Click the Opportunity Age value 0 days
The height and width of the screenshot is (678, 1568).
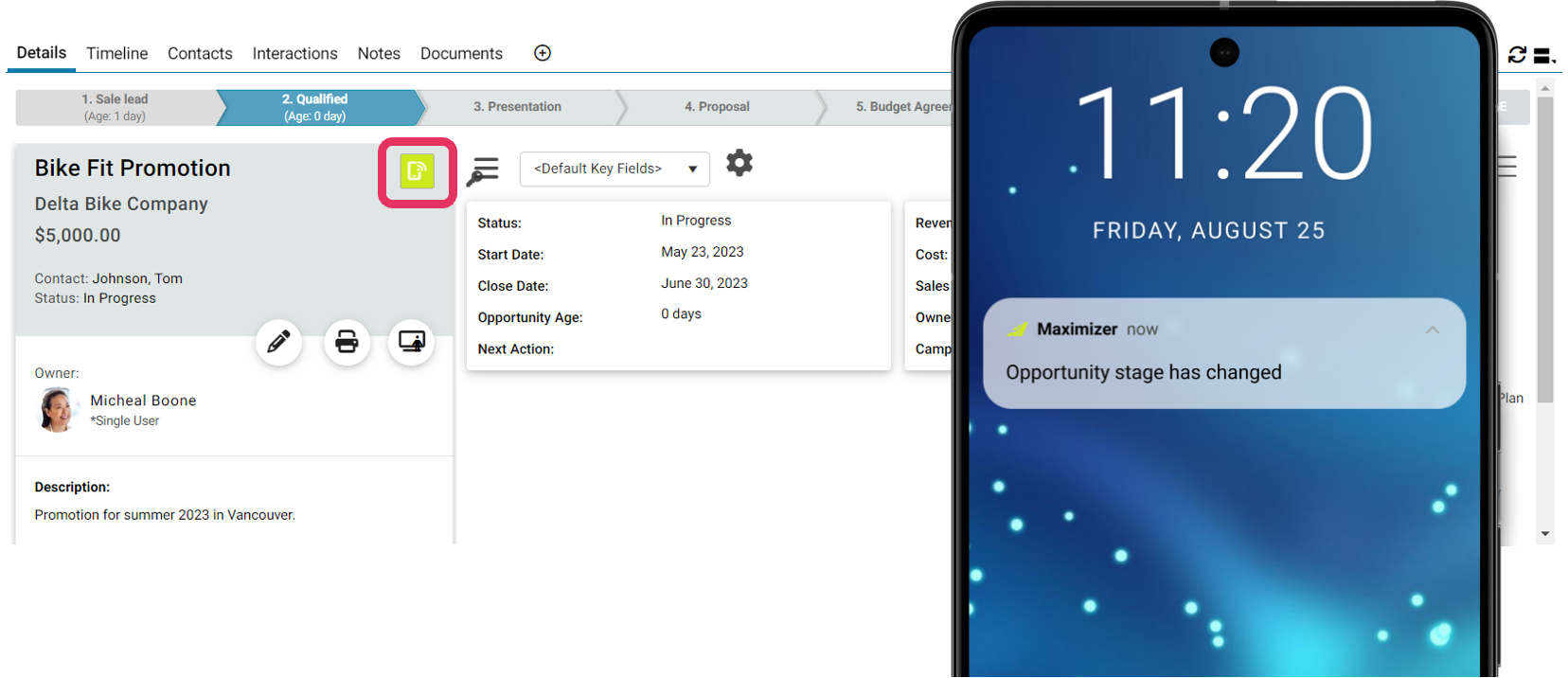pyautogui.click(x=682, y=313)
